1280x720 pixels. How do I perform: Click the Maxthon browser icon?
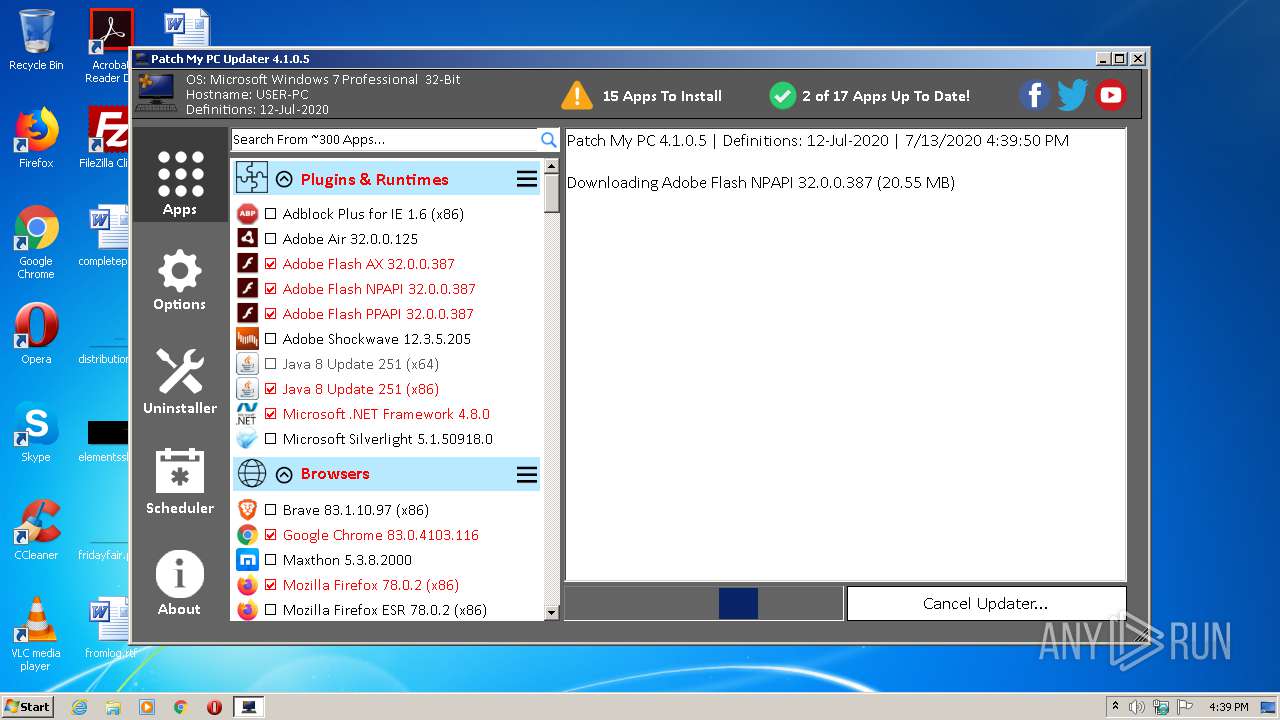247,560
